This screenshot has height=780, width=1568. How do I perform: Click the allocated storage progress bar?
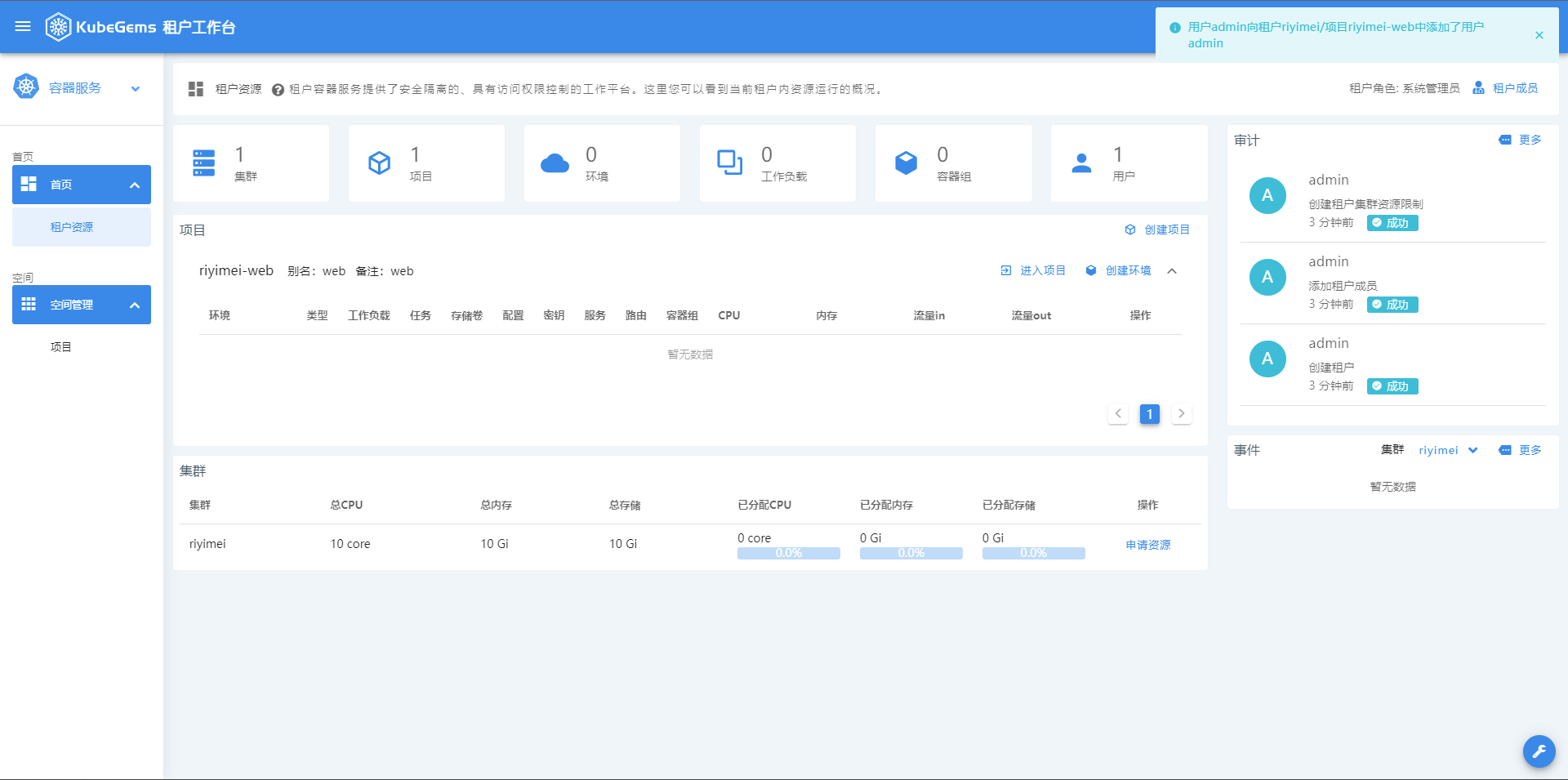(1034, 553)
